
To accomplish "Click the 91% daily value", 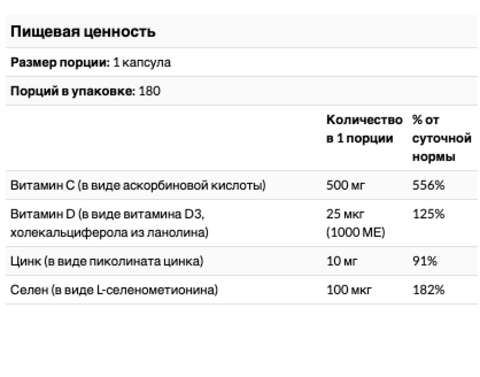I will [425, 261].
